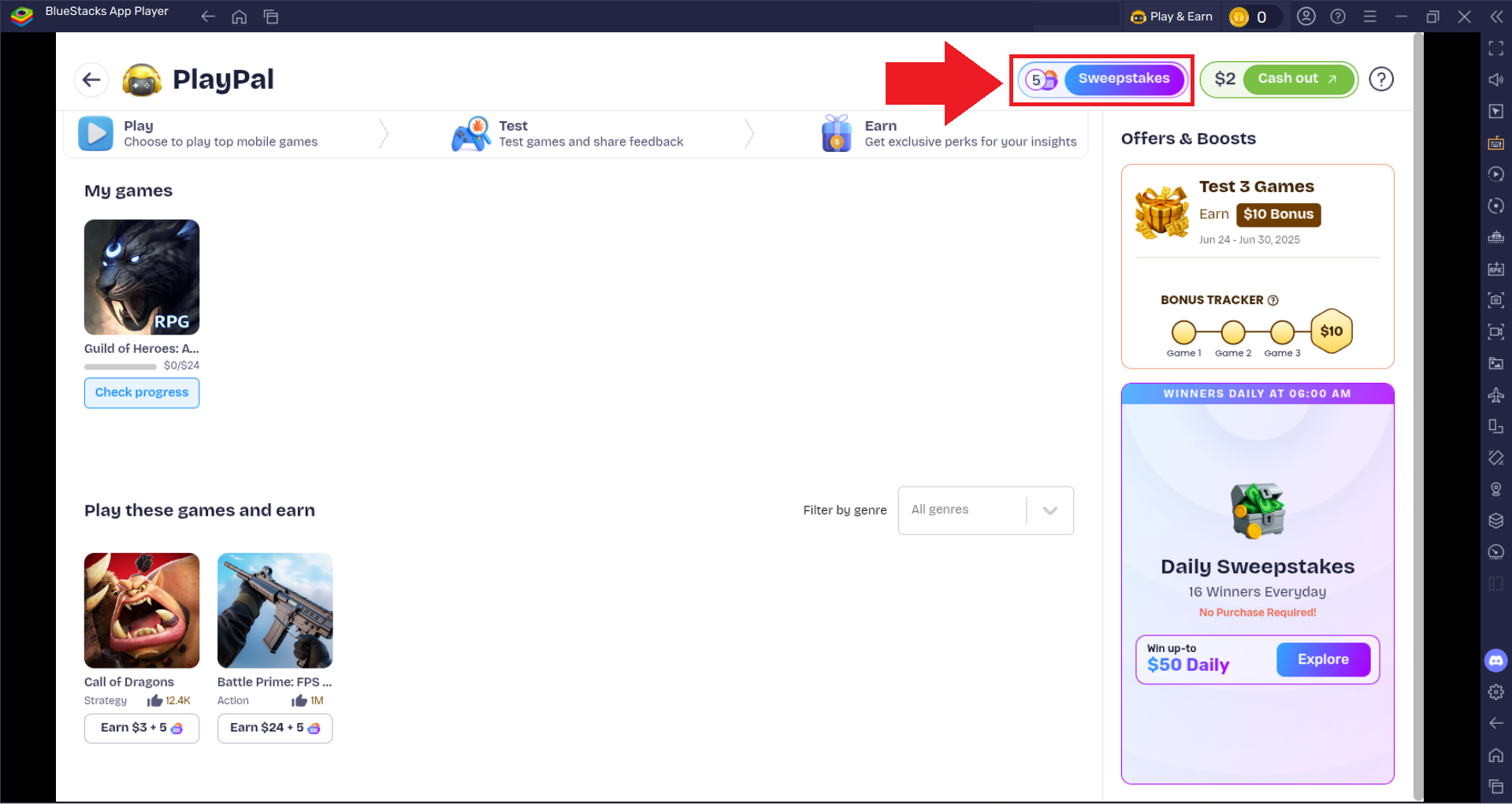
Task: Toggle fullscreen from side toolbar
Action: click(x=1495, y=48)
